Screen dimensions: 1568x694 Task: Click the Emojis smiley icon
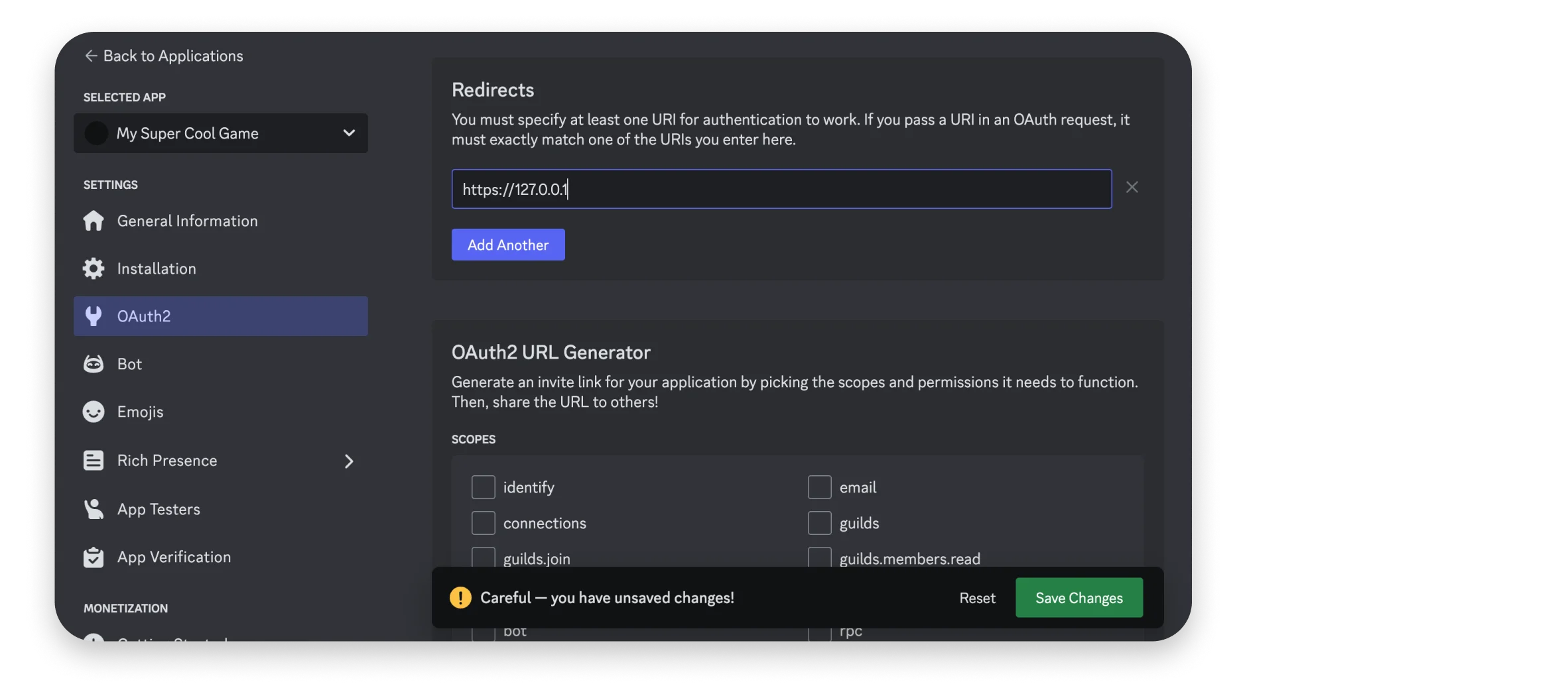(x=94, y=412)
